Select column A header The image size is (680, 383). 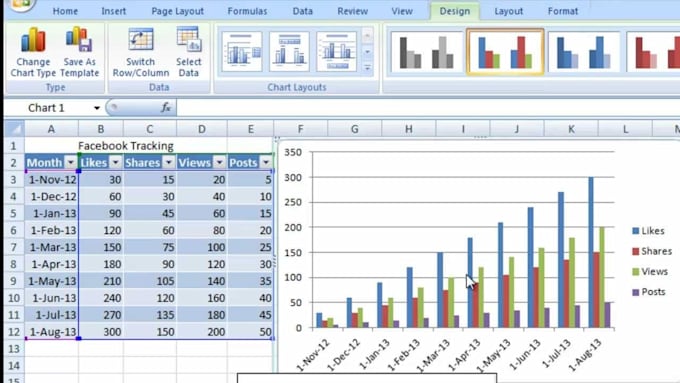51,129
